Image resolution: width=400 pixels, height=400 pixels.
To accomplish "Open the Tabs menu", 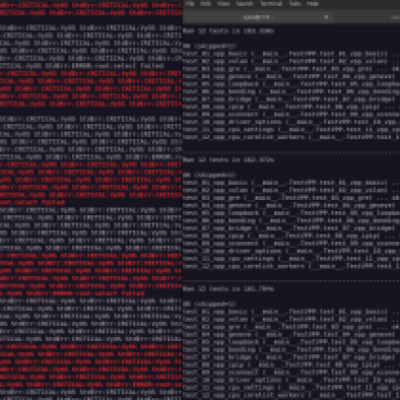I will [295, 4].
